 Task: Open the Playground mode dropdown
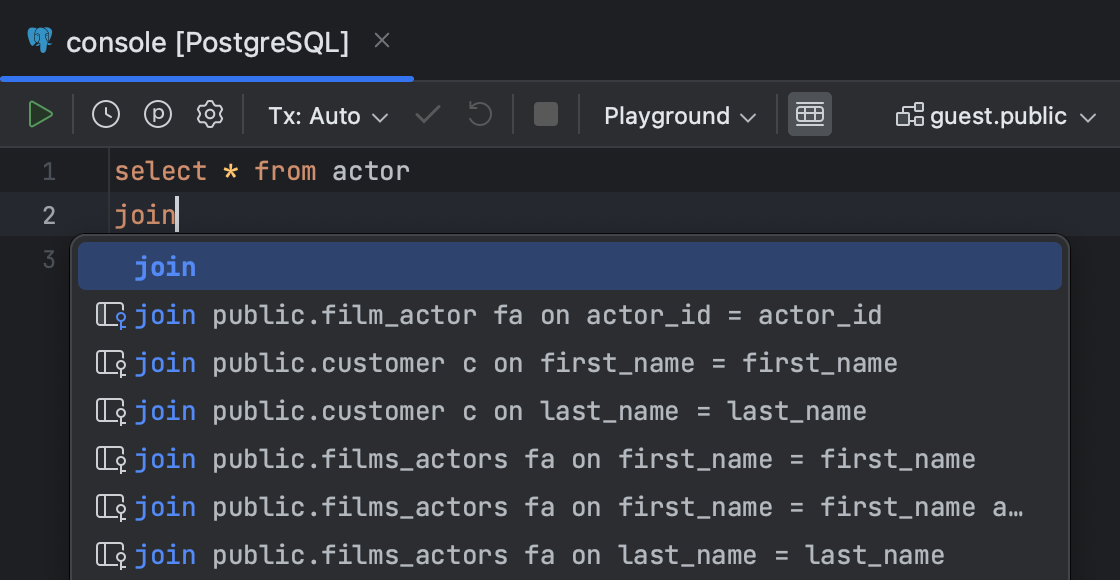click(680, 116)
